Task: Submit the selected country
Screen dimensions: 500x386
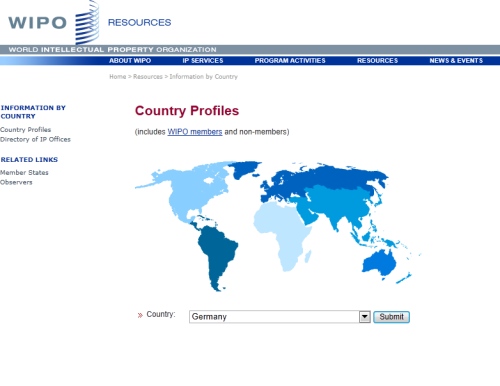Action: tap(391, 317)
